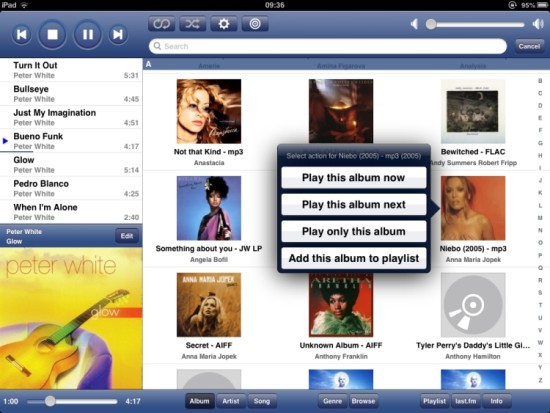Edit the current playlist
Image resolution: width=550 pixels, height=413 pixels.
click(x=127, y=236)
